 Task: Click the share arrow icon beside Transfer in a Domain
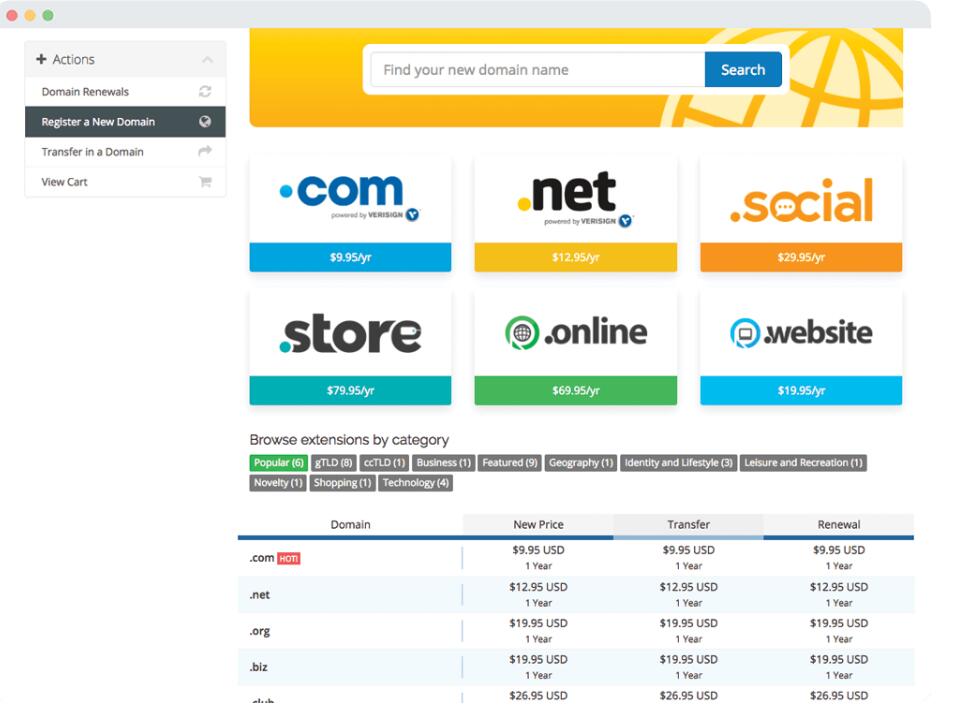pyautogui.click(x=205, y=151)
